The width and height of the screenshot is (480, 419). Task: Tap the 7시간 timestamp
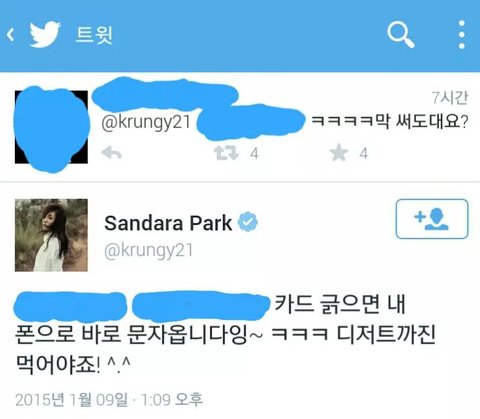point(450,98)
